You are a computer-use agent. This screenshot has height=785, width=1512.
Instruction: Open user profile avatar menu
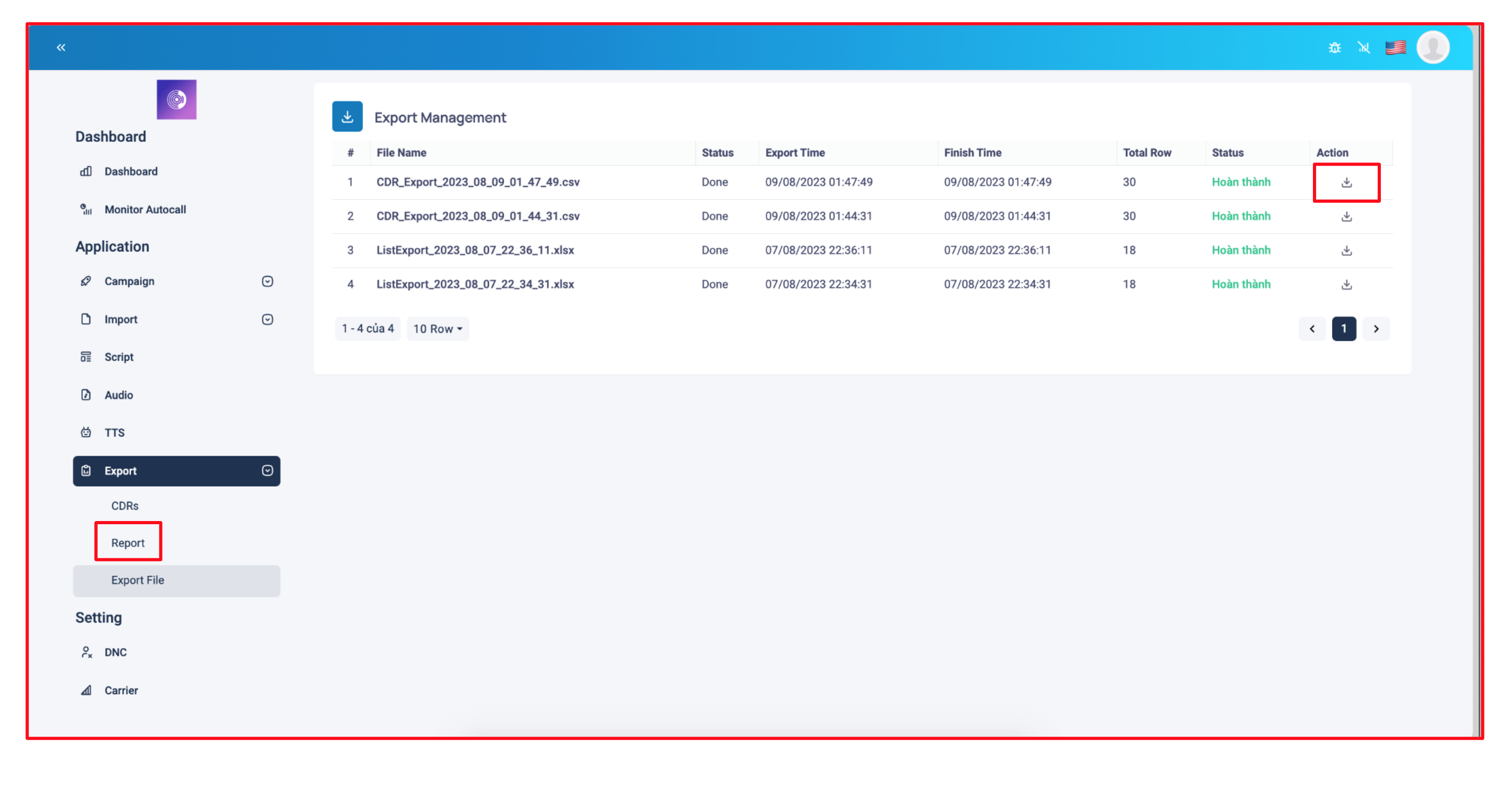click(x=1432, y=48)
